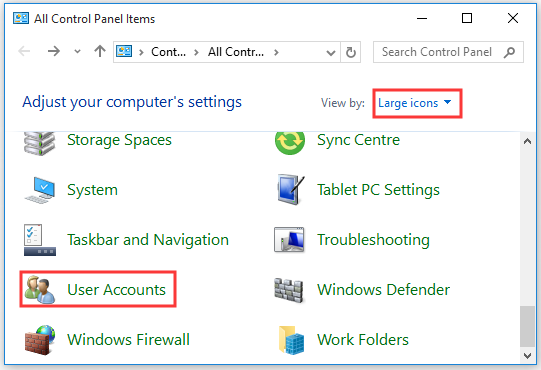541x370 pixels.
Task: Open the User Accounts icon
Action: click(x=39, y=289)
